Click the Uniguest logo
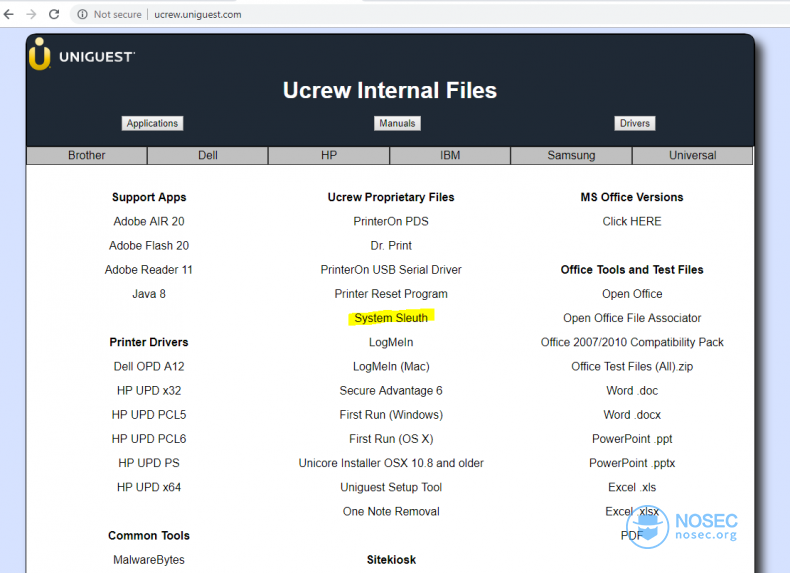Screen dimensions: 790x573 coord(82,54)
